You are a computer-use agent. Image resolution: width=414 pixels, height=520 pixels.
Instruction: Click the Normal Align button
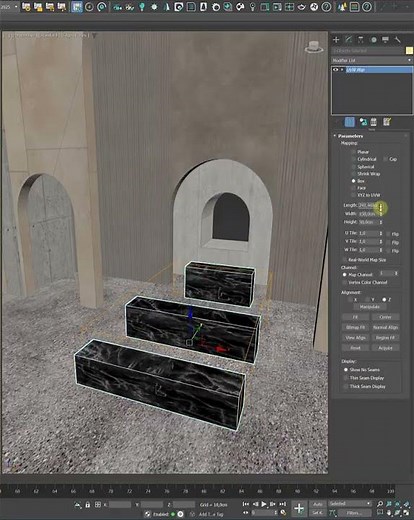click(x=385, y=327)
